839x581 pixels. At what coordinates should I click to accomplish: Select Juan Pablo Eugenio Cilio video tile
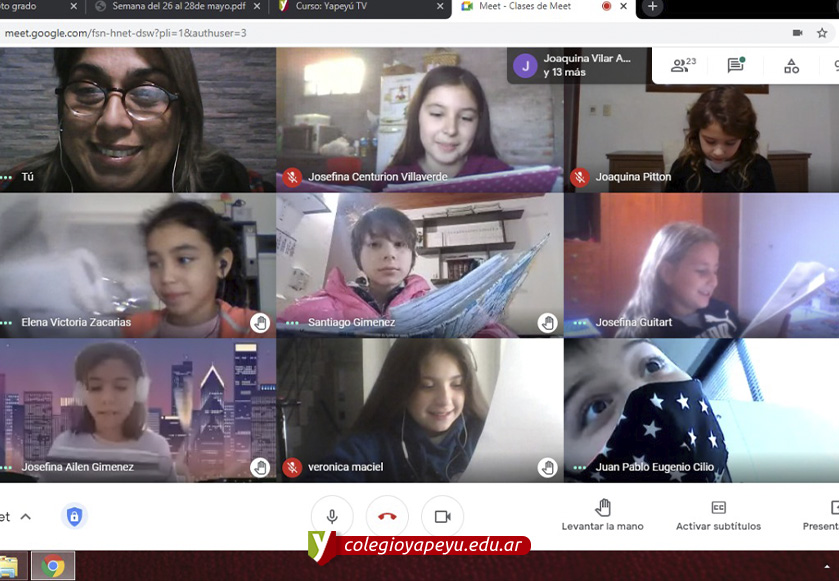point(701,410)
